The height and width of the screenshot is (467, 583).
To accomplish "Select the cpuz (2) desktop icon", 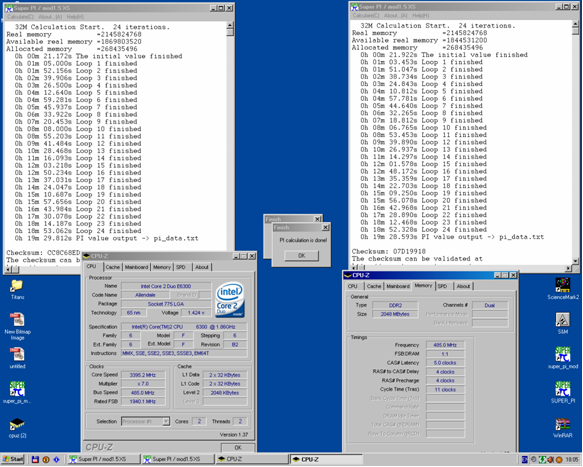I will pyautogui.click(x=17, y=428).
